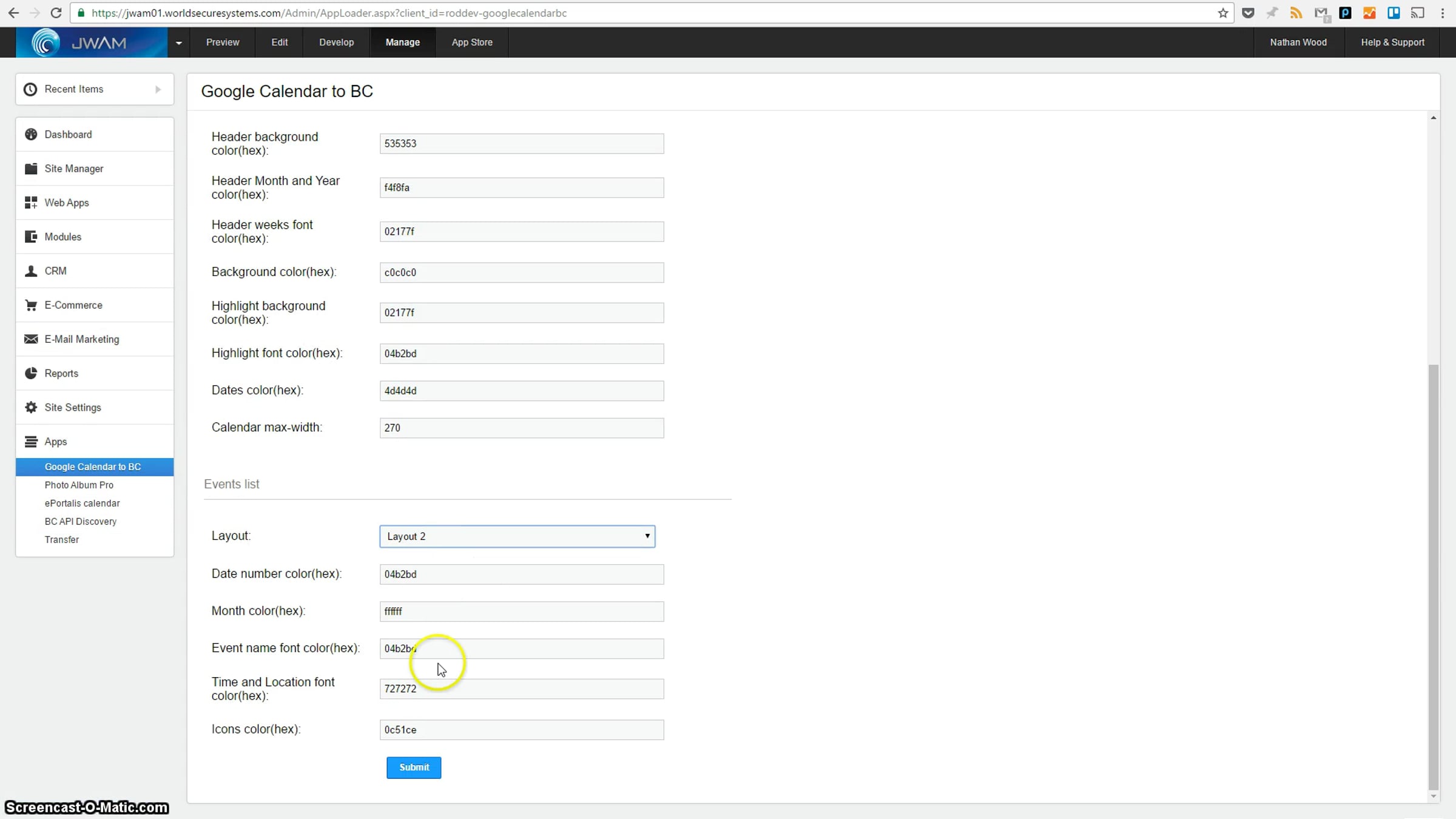Select the CRM person icon

tap(31, 271)
